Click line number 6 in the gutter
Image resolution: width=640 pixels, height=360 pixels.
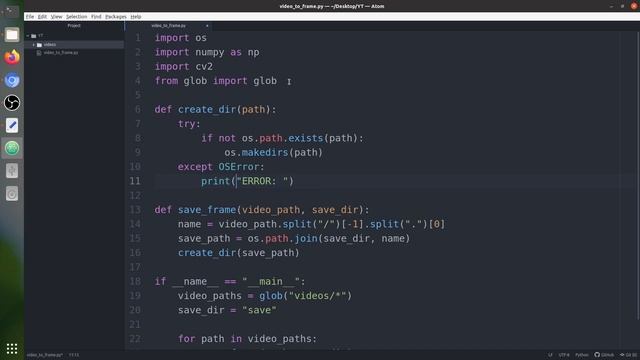coord(138,109)
